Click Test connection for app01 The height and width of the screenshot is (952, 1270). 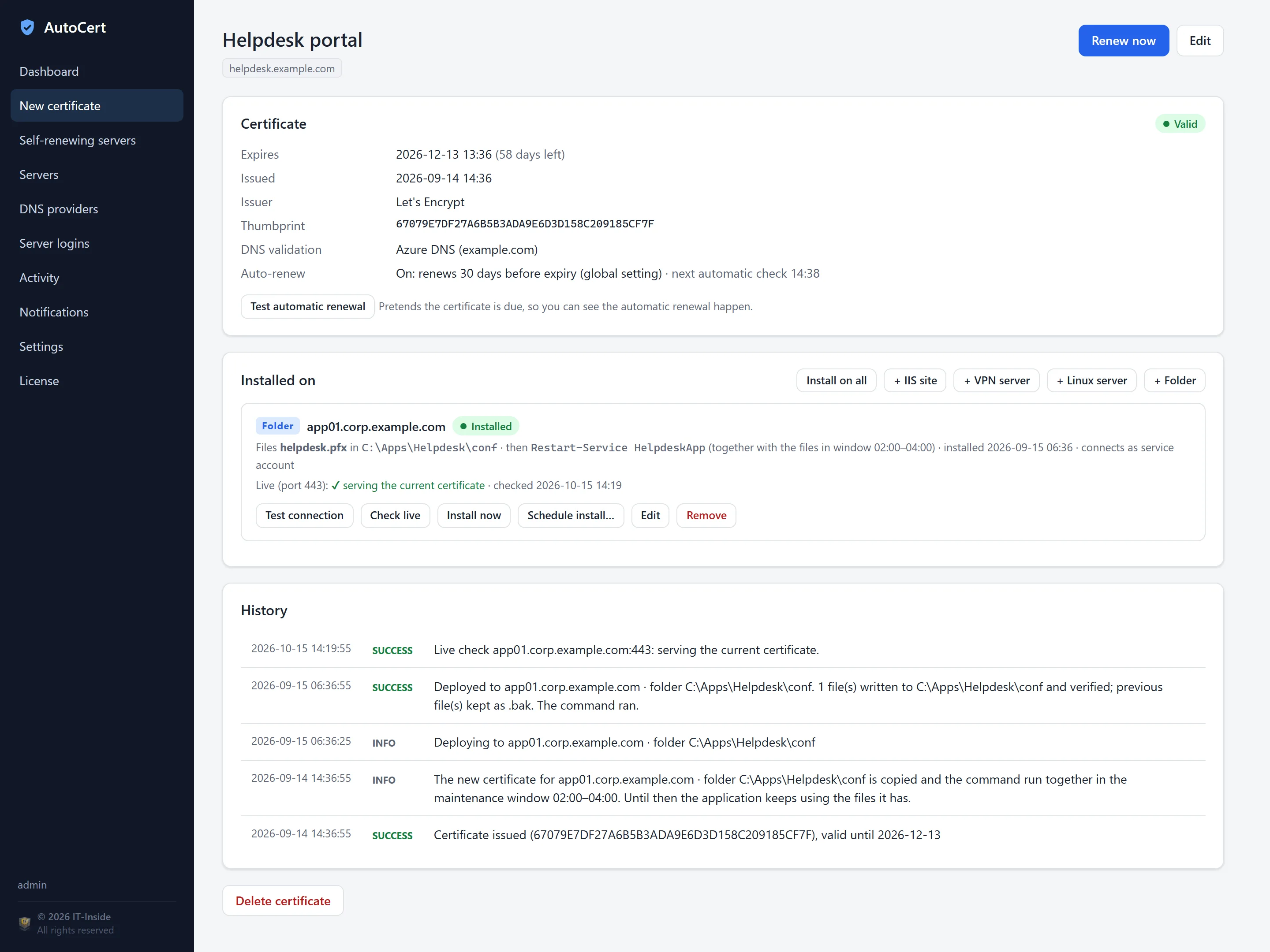pyautogui.click(x=304, y=515)
